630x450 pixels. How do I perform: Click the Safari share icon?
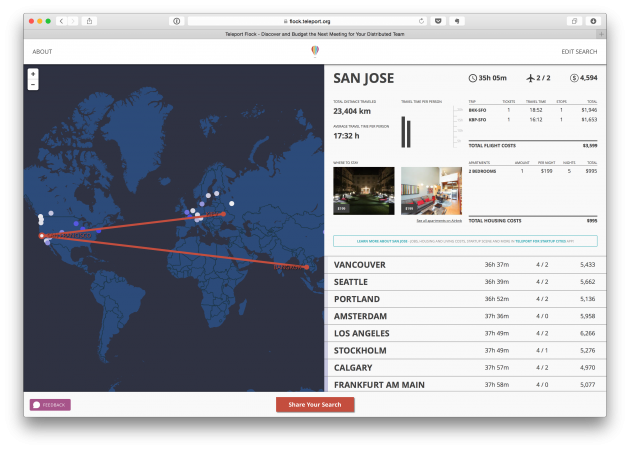click(x=90, y=20)
